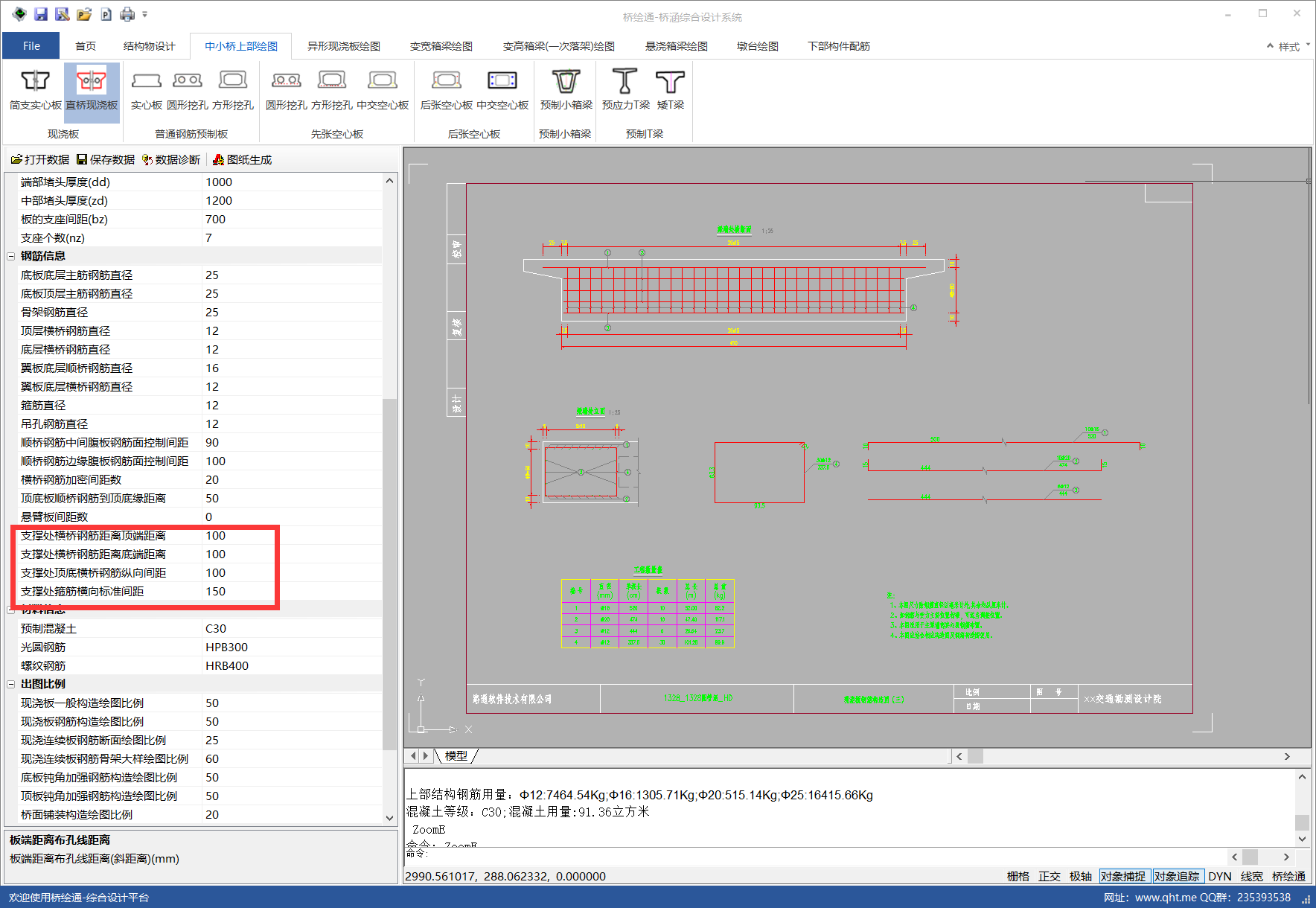1316x908 pixels.
Task: Click the 箍筋直径 value field
Action: (x=290, y=405)
